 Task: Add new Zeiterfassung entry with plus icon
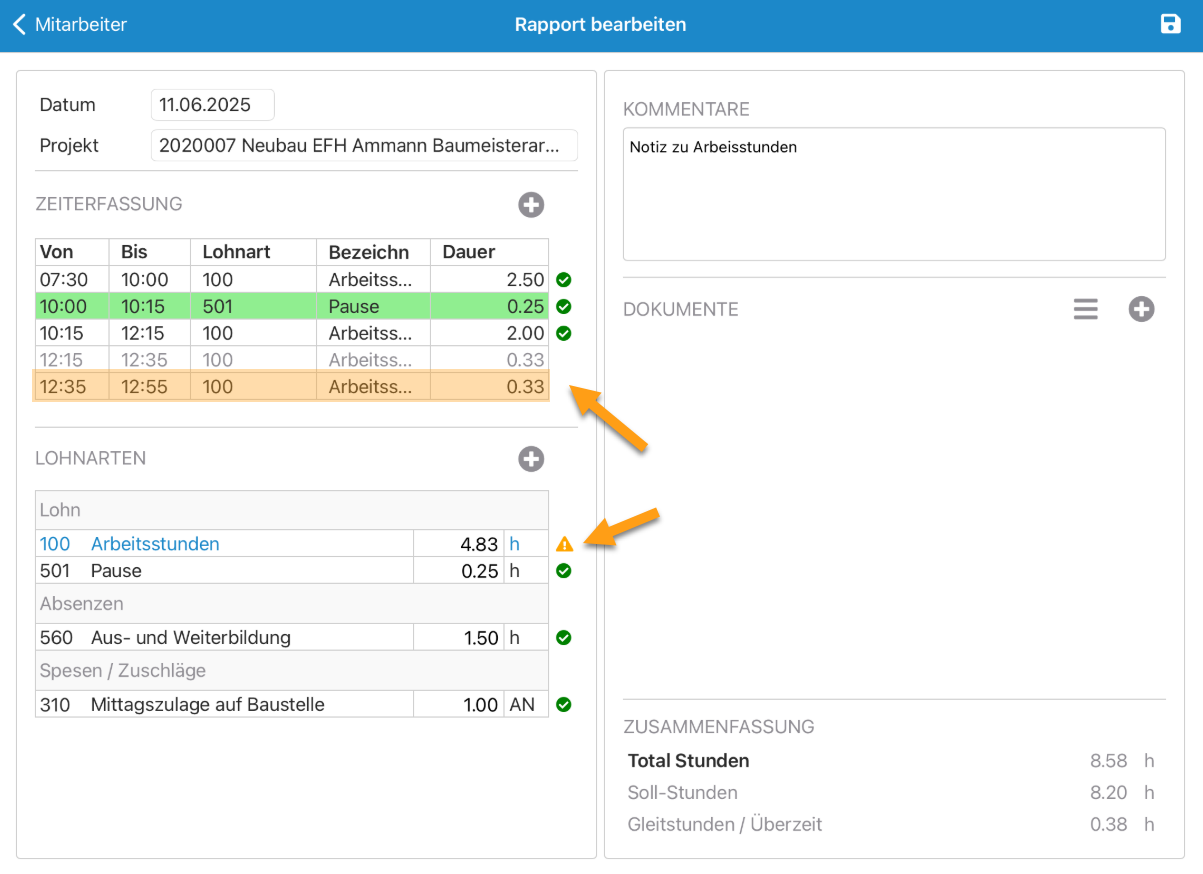531,205
